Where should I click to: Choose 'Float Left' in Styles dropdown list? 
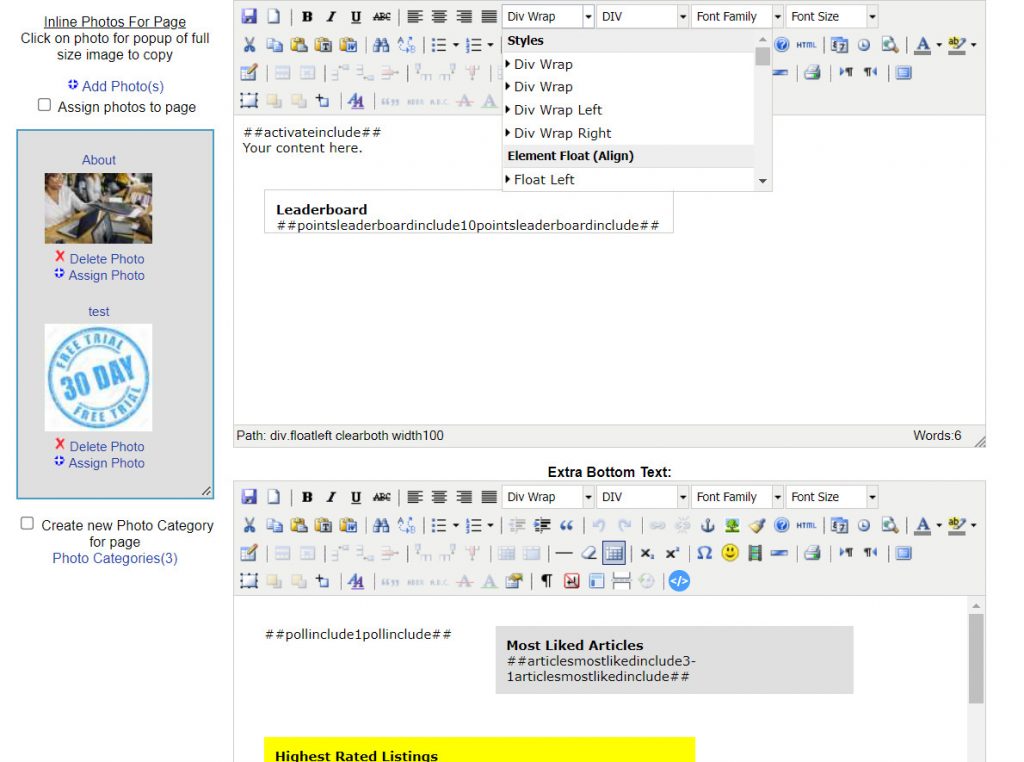(x=544, y=180)
